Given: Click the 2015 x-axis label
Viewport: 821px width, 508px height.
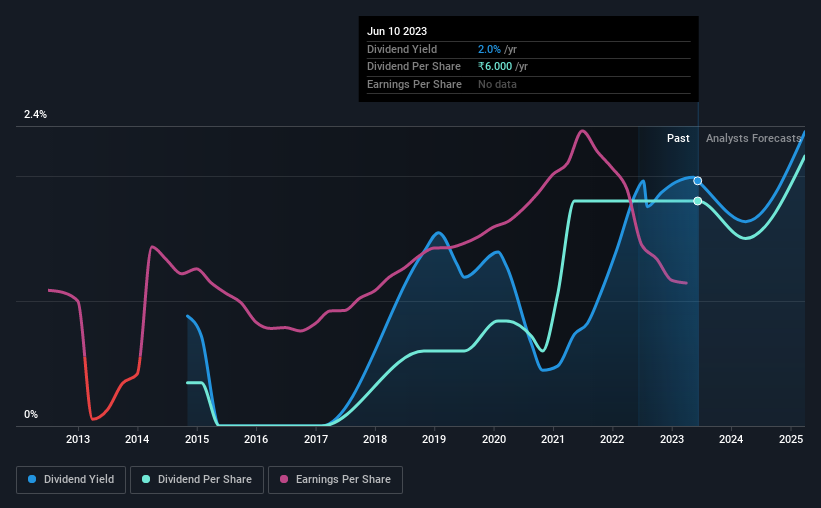Looking at the screenshot, I should click(x=197, y=439).
